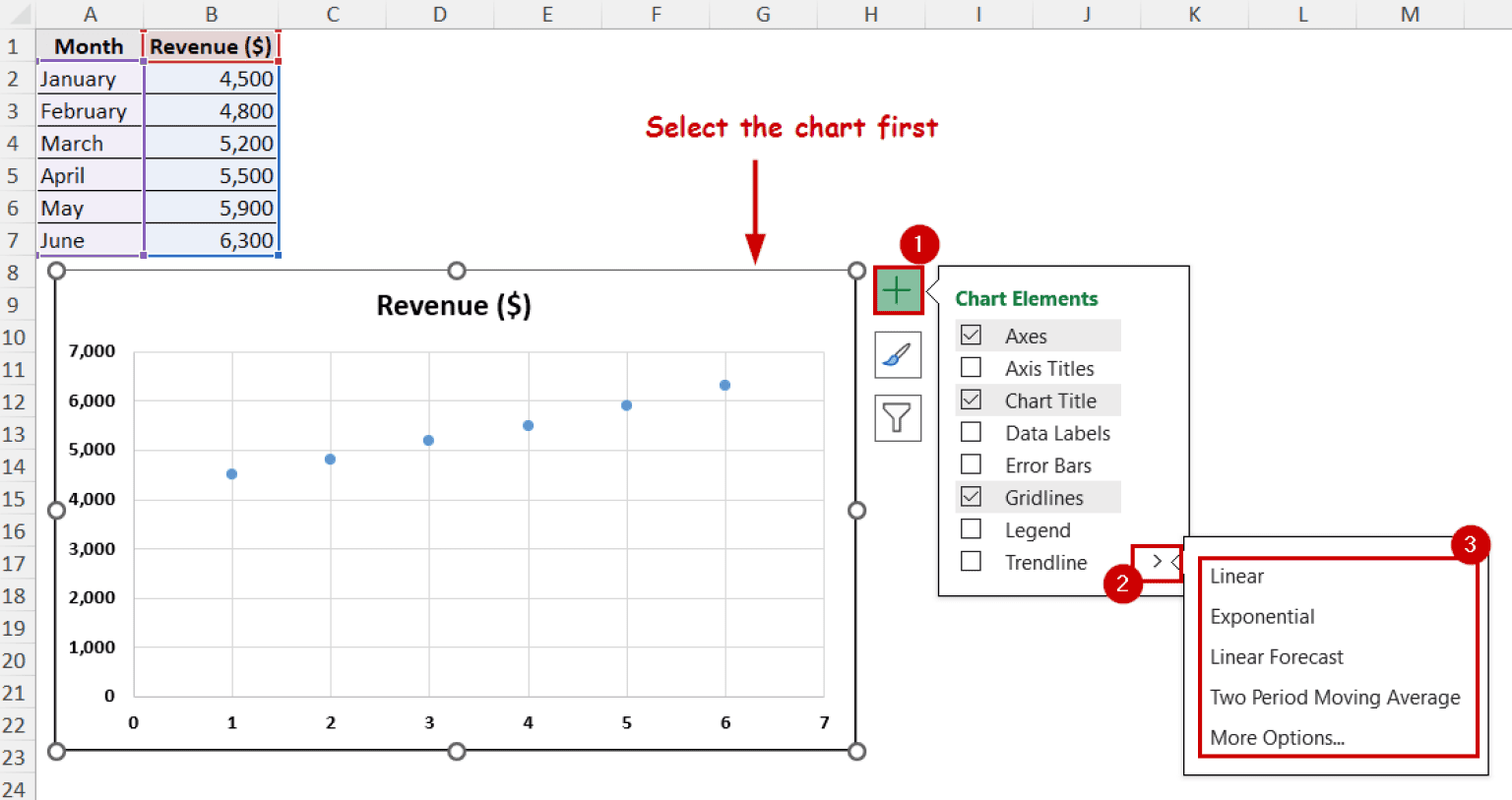The height and width of the screenshot is (800, 1512).
Task: Click the Chart Elements plus icon
Action: pos(897,291)
